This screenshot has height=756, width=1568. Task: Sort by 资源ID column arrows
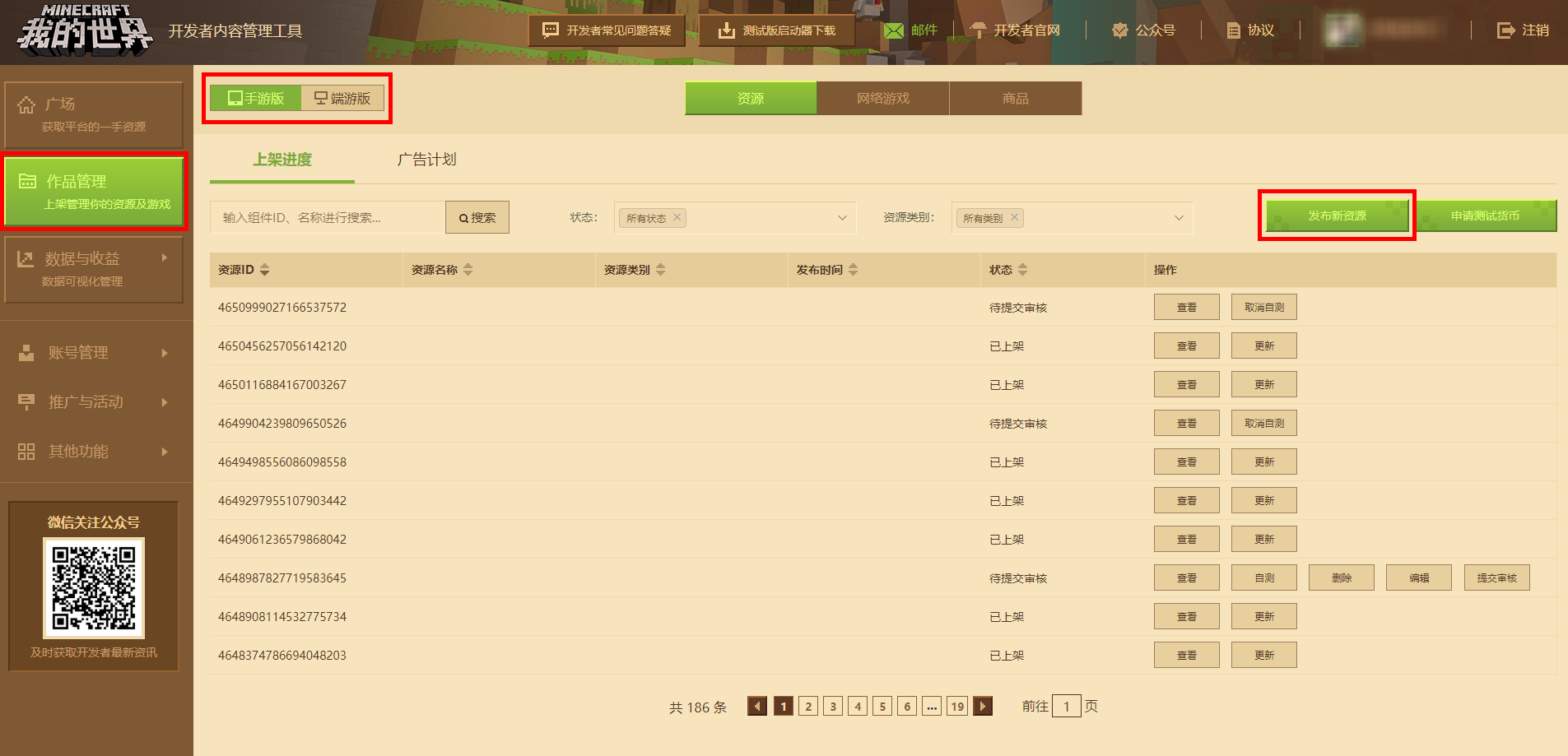pyautogui.click(x=264, y=270)
